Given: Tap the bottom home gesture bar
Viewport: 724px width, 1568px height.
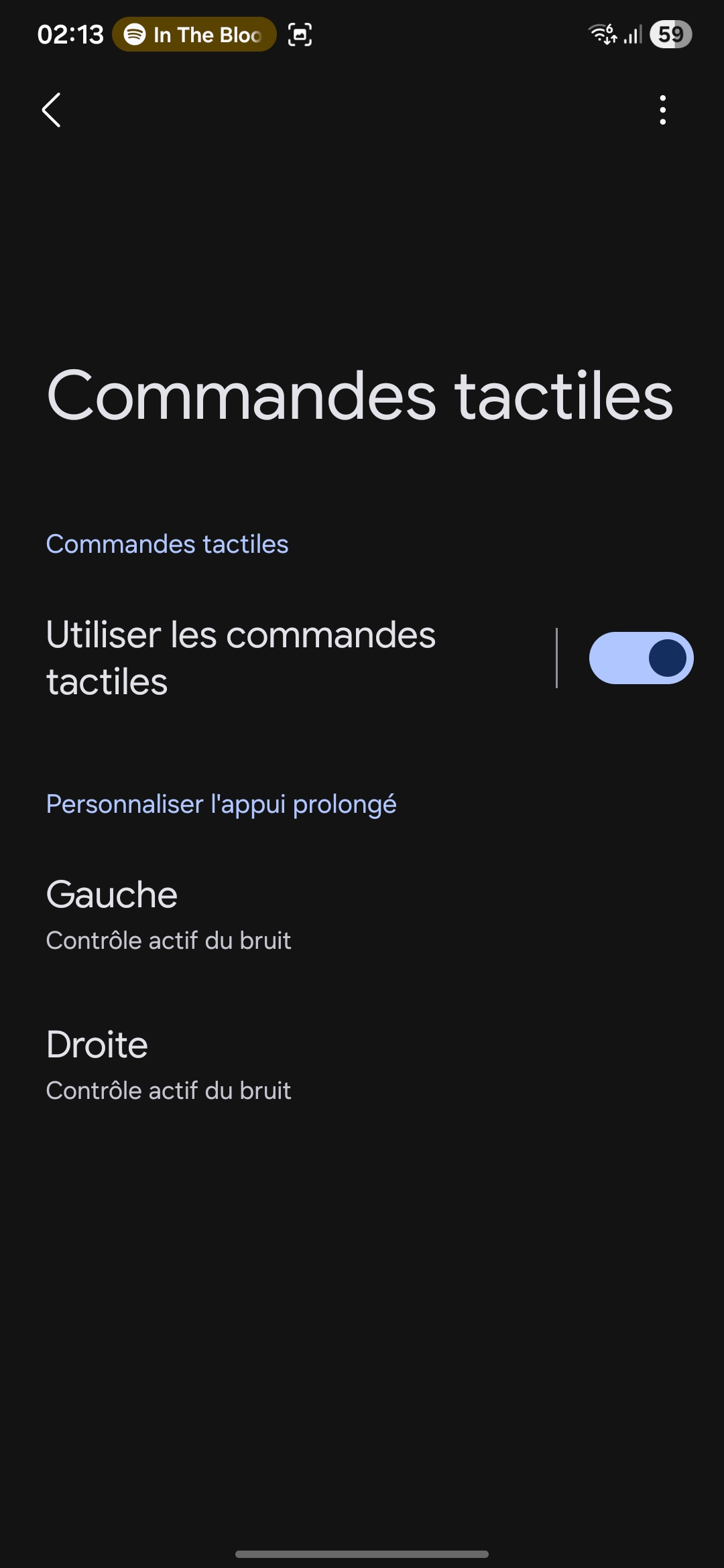Looking at the screenshot, I should pyautogui.click(x=362, y=1554).
